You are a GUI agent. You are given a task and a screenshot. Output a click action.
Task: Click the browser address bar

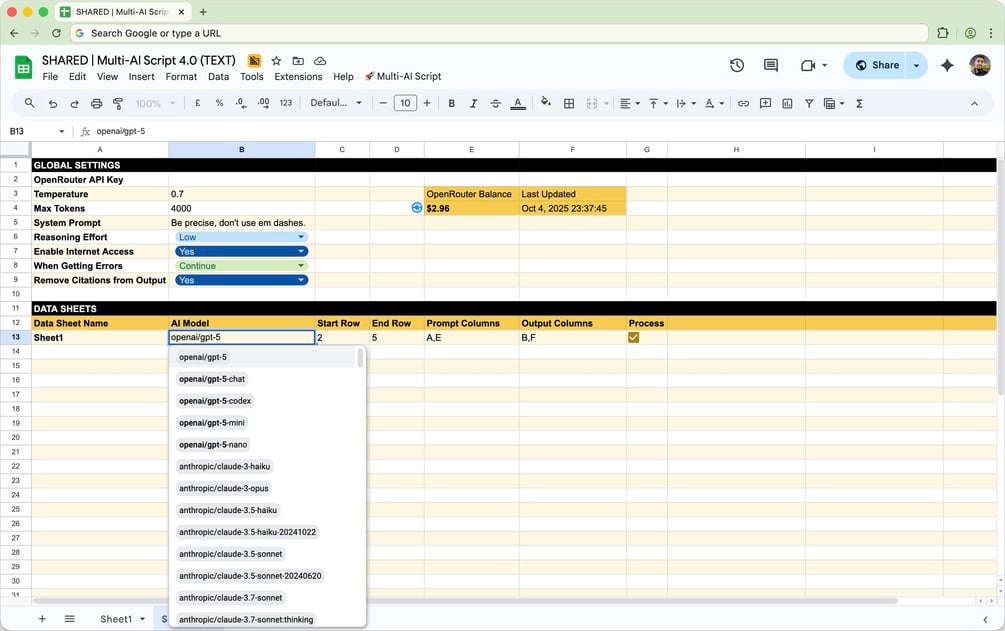click(x=499, y=33)
